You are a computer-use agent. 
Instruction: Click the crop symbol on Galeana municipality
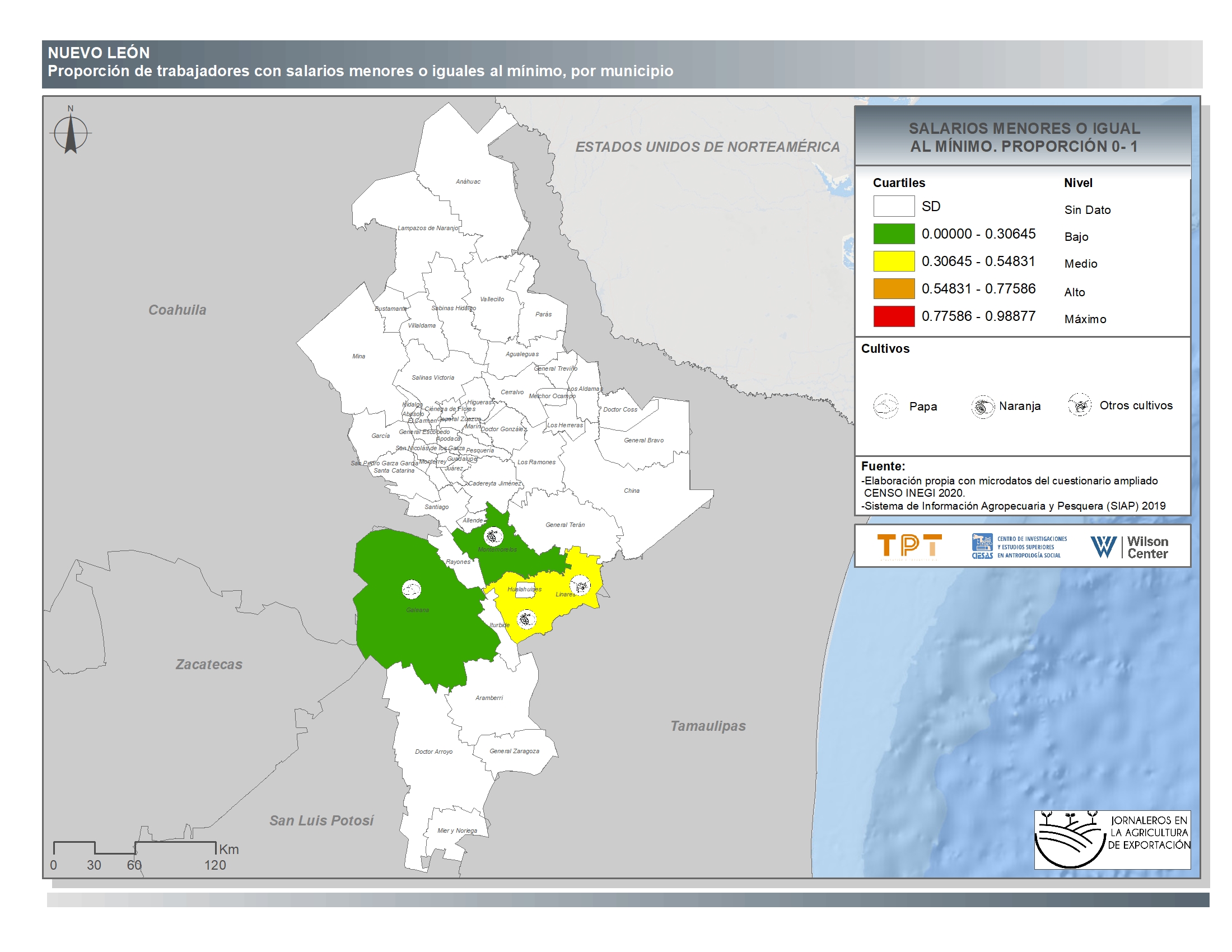411,589
